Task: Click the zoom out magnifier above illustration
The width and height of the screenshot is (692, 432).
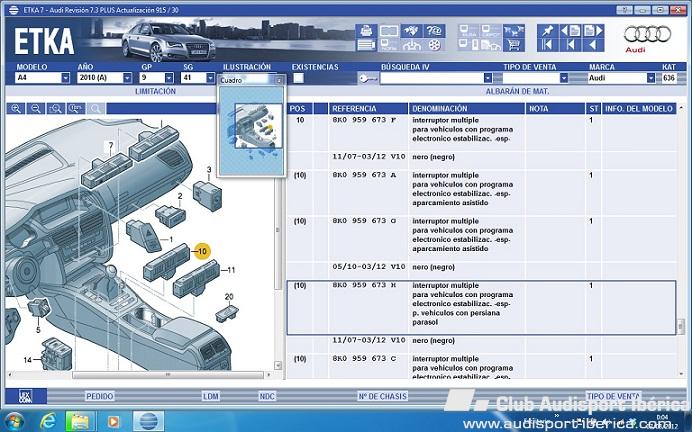Action: pyautogui.click(x=36, y=109)
